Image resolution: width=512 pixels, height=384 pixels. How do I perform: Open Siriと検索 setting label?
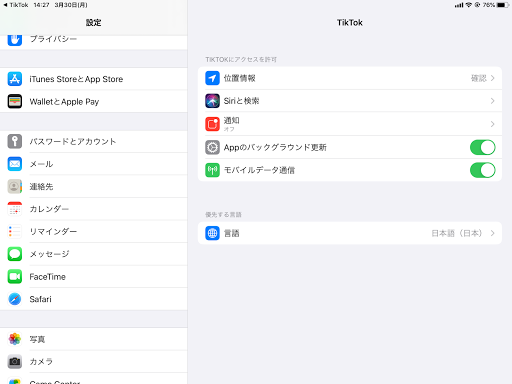241,101
